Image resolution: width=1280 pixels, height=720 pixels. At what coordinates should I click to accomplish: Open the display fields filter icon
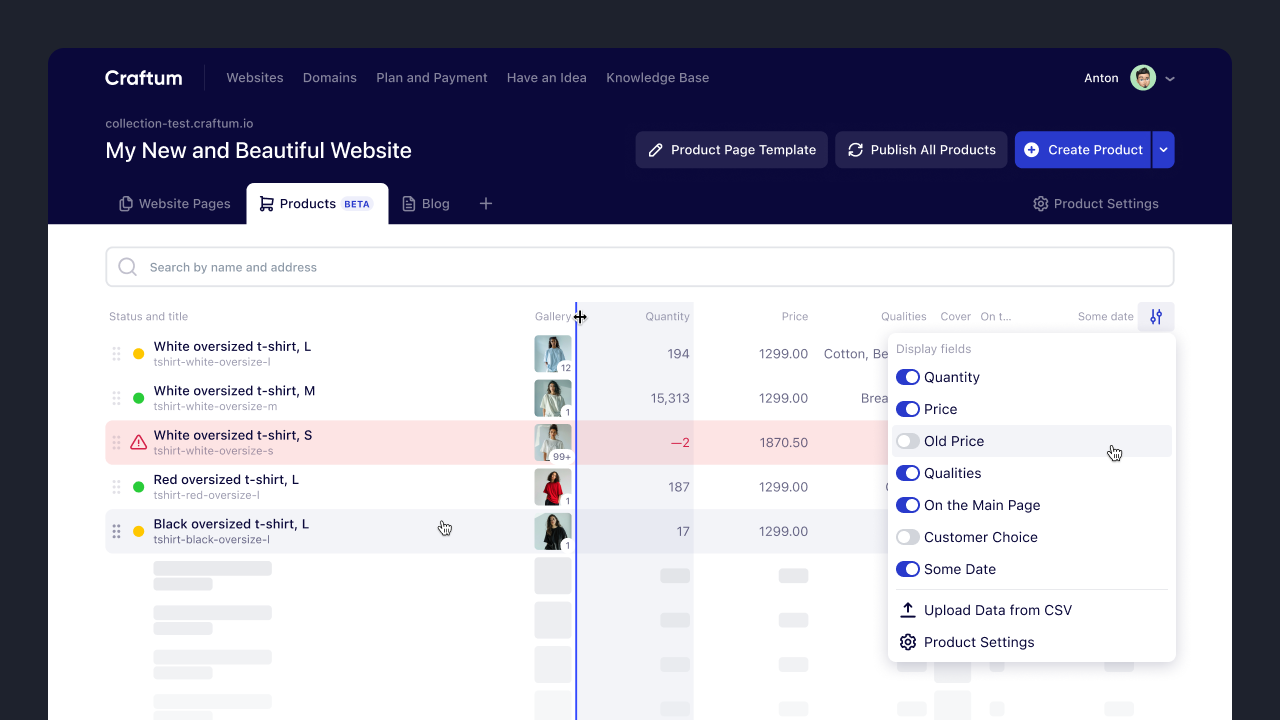pos(1156,317)
